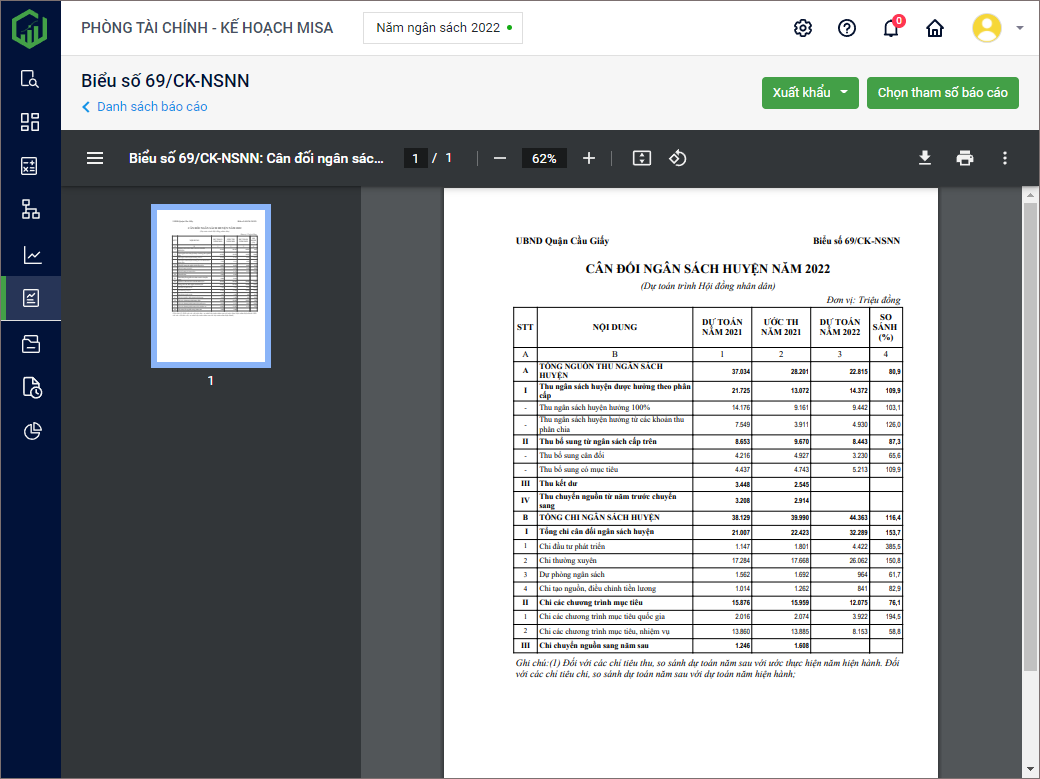Click the page number input field

point(415,158)
